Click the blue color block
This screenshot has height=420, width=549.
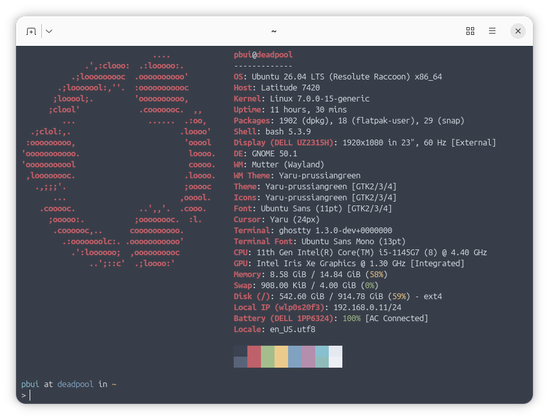coord(295,357)
